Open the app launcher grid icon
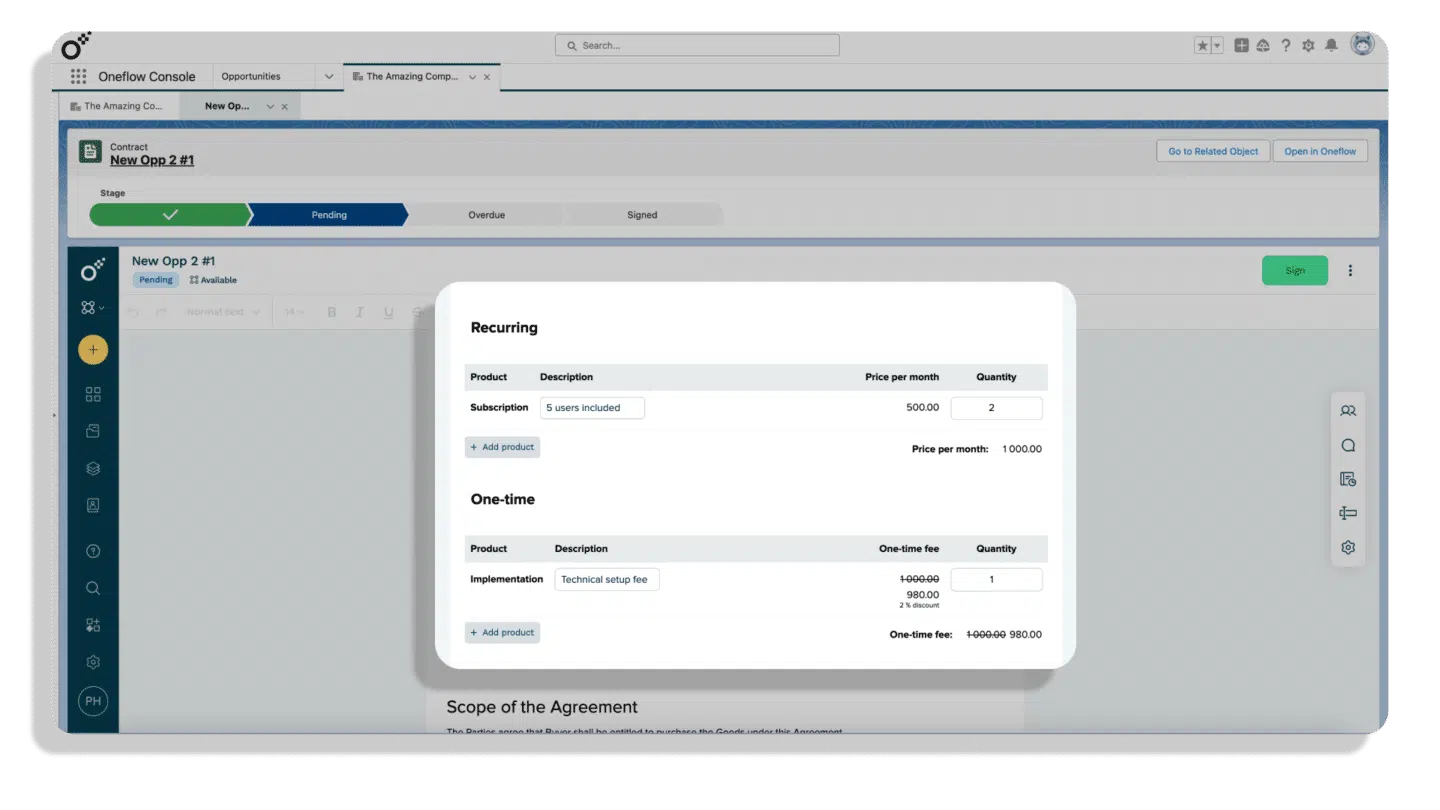The height and width of the screenshot is (810, 1440). point(78,76)
